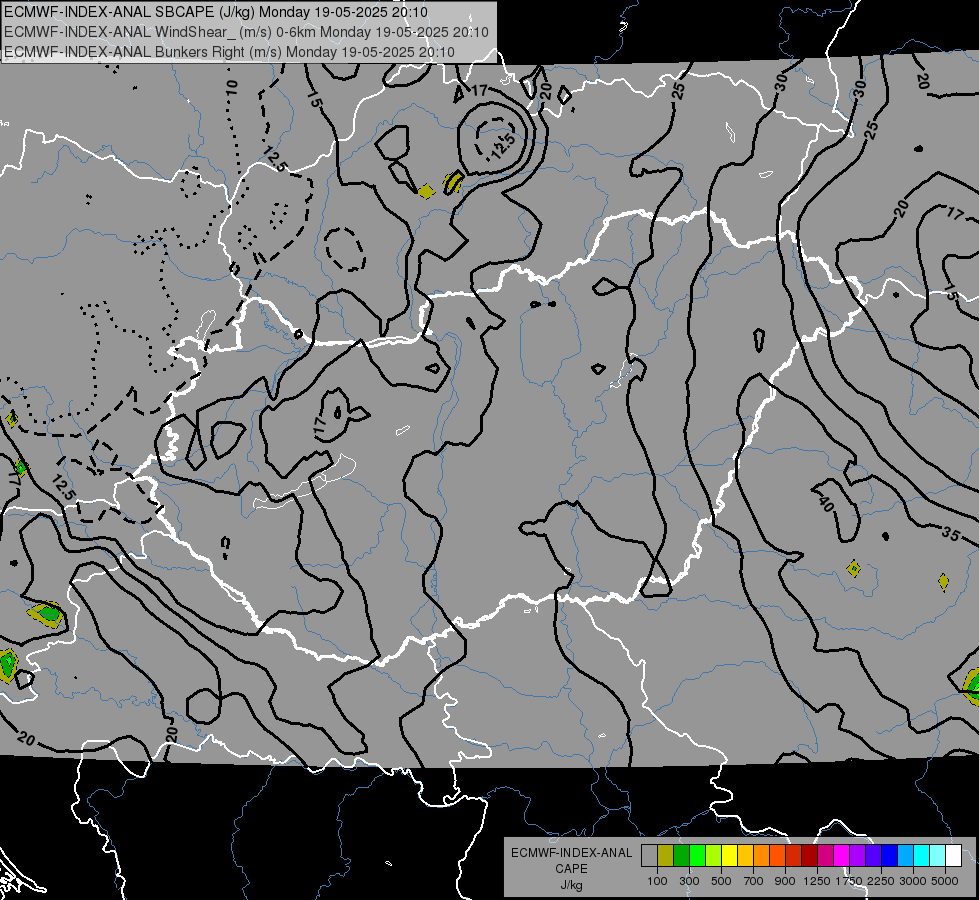979x900 pixels.
Task: Select the amber legend swatch
Action: pyautogui.click(x=745, y=856)
